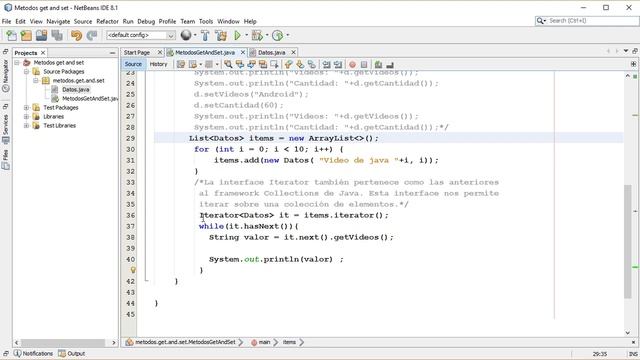Run project with green play icon
The width and height of the screenshot is (640, 360).
(237, 36)
